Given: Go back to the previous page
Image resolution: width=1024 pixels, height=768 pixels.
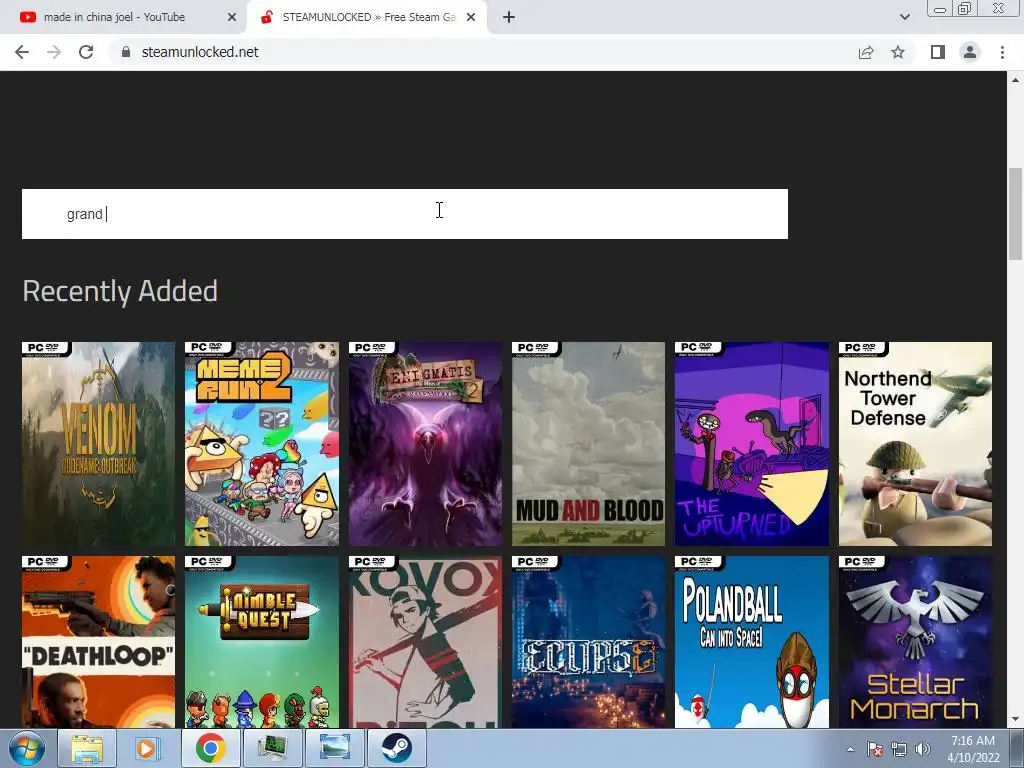Looking at the screenshot, I should click(22, 52).
